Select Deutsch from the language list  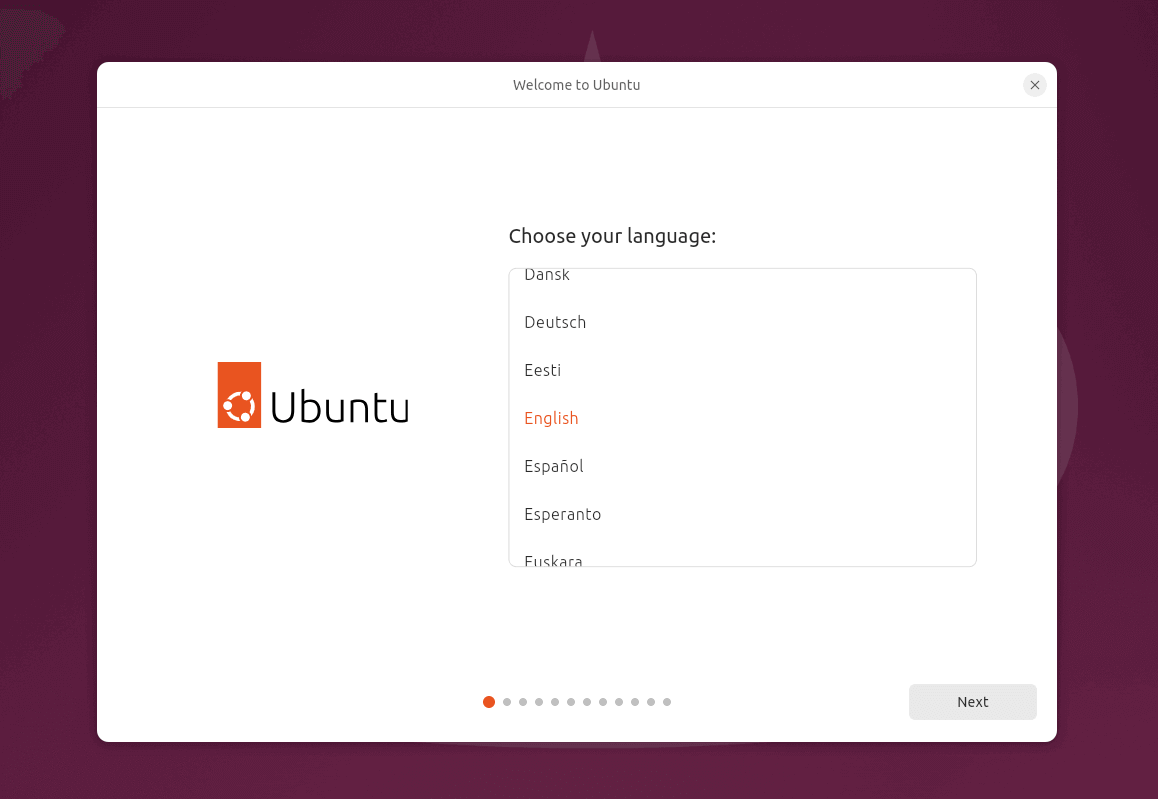[x=742, y=322]
